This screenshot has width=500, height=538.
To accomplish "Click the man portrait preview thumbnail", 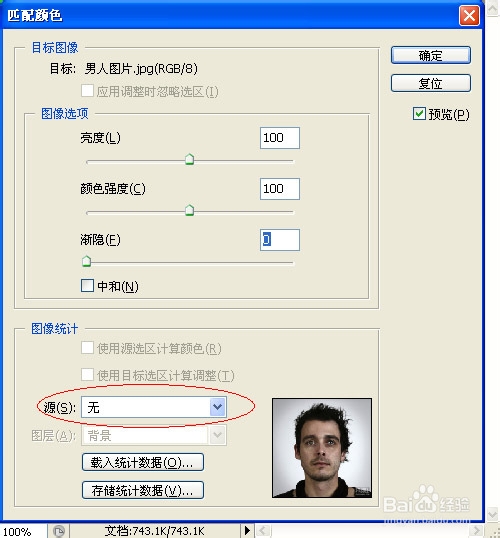I will [x=322, y=448].
